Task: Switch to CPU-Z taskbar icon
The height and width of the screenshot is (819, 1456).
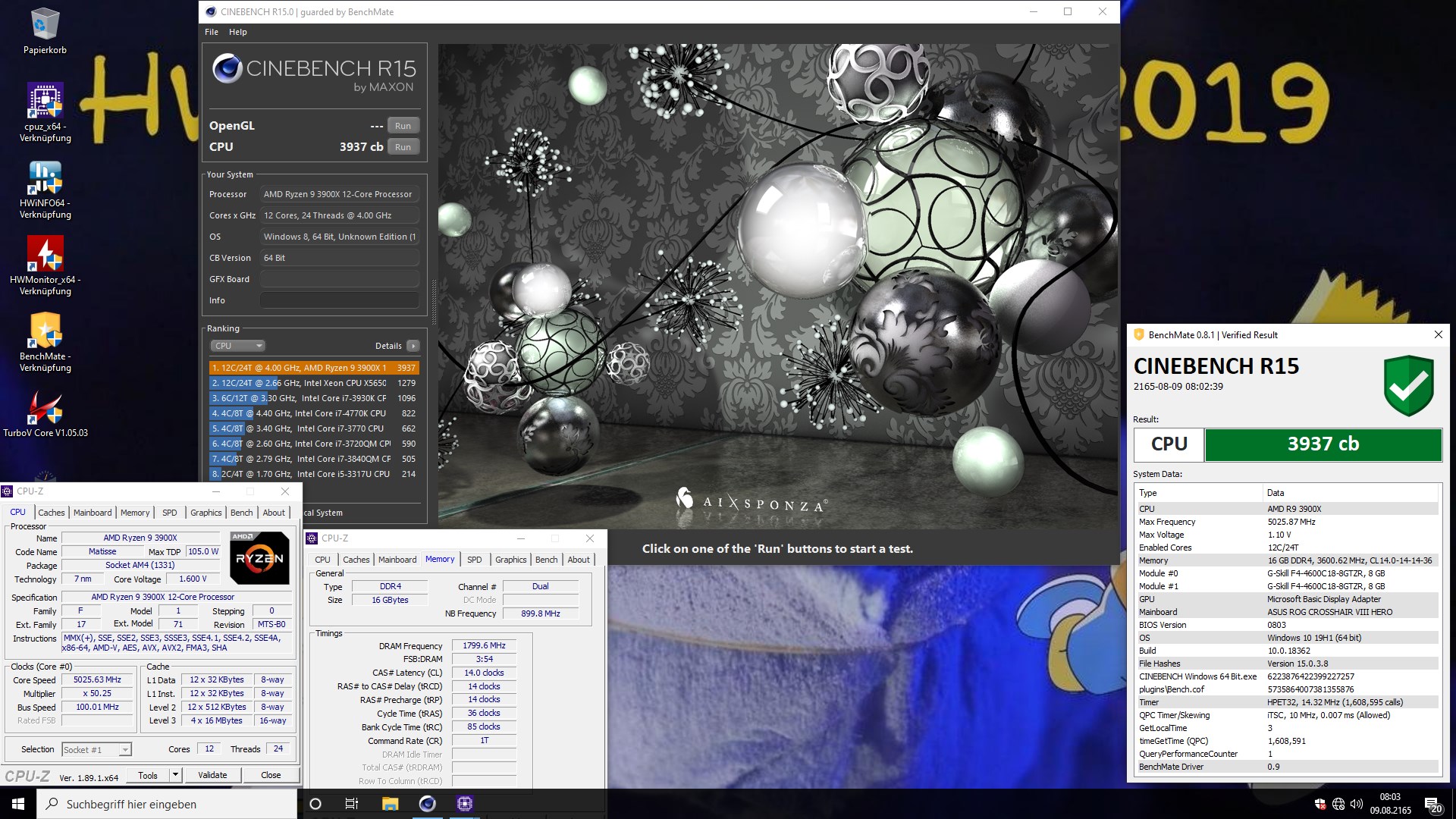Action: click(465, 804)
